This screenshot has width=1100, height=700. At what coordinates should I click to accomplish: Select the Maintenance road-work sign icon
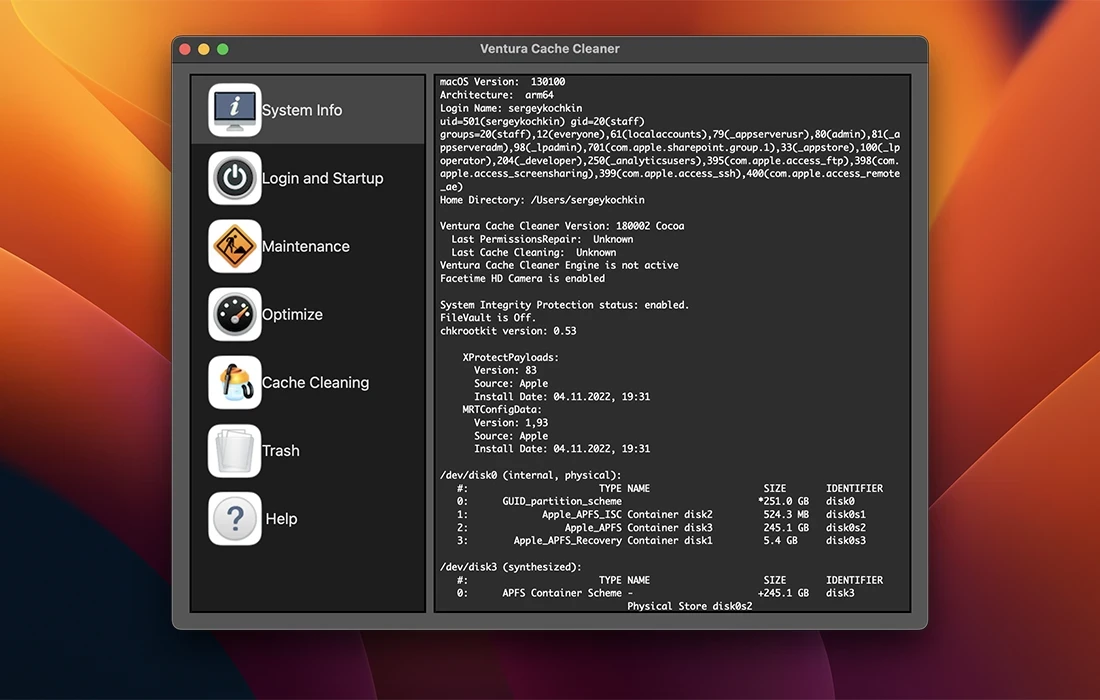click(x=235, y=246)
